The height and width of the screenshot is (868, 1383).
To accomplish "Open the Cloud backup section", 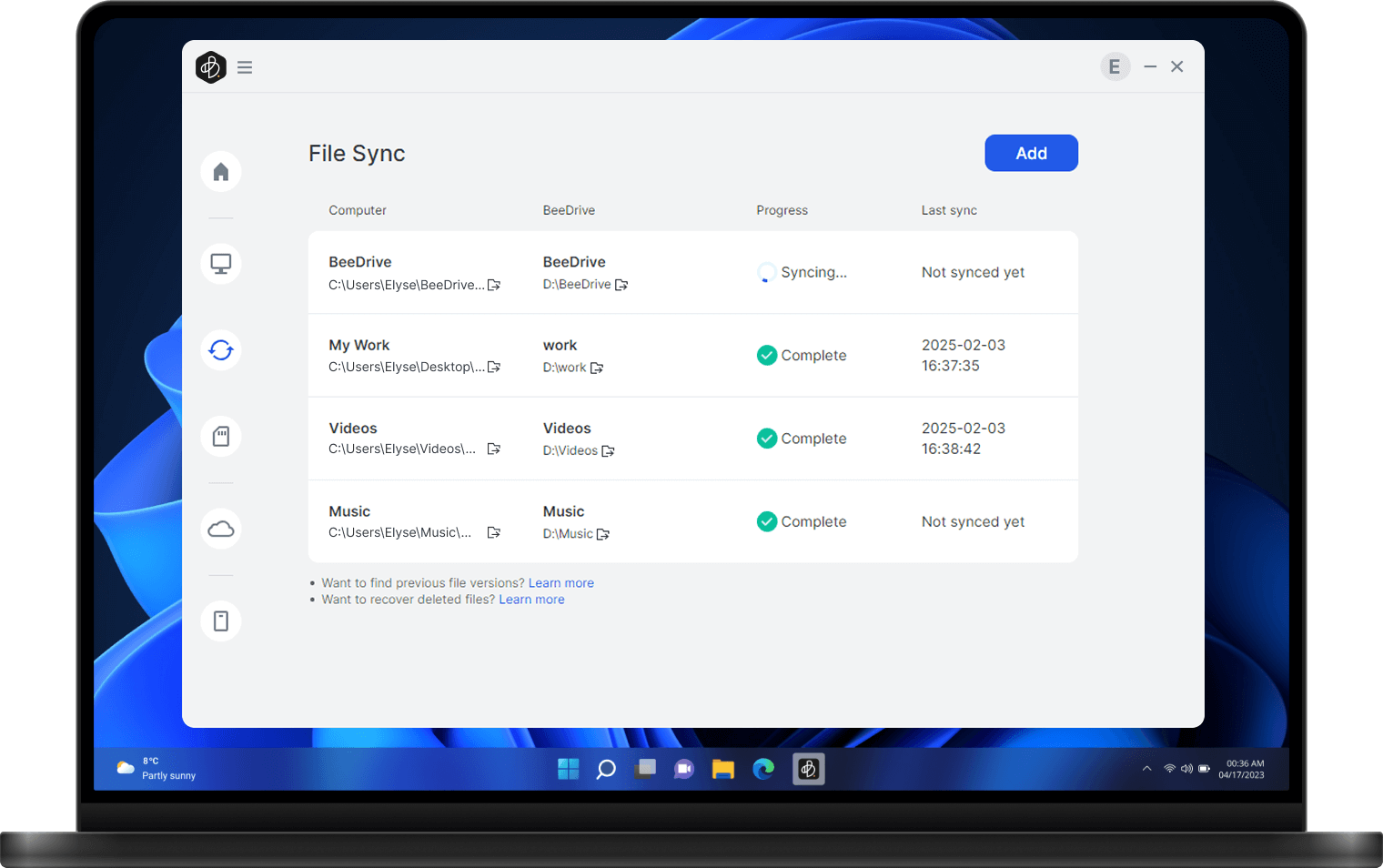I will coord(220,528).
